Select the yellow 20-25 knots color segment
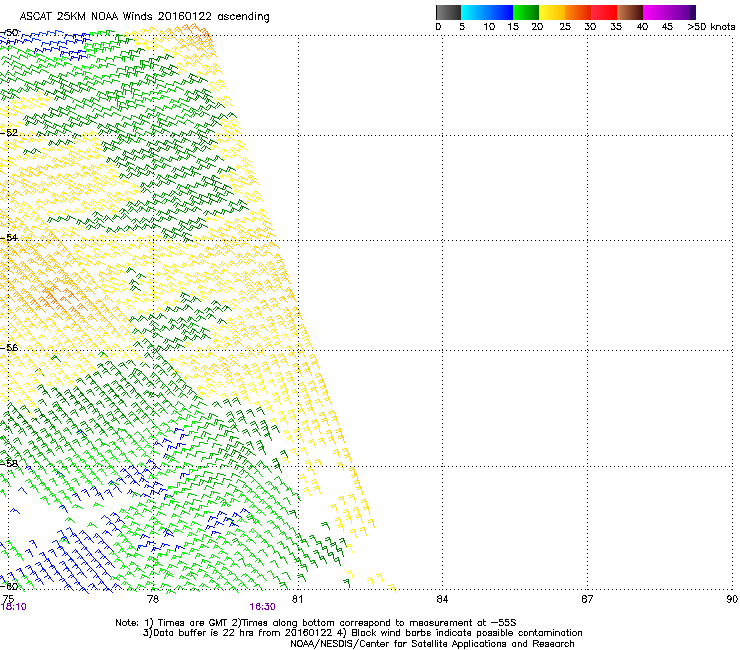The height and width of the screenshot is (650, 740). coord(552,12)
